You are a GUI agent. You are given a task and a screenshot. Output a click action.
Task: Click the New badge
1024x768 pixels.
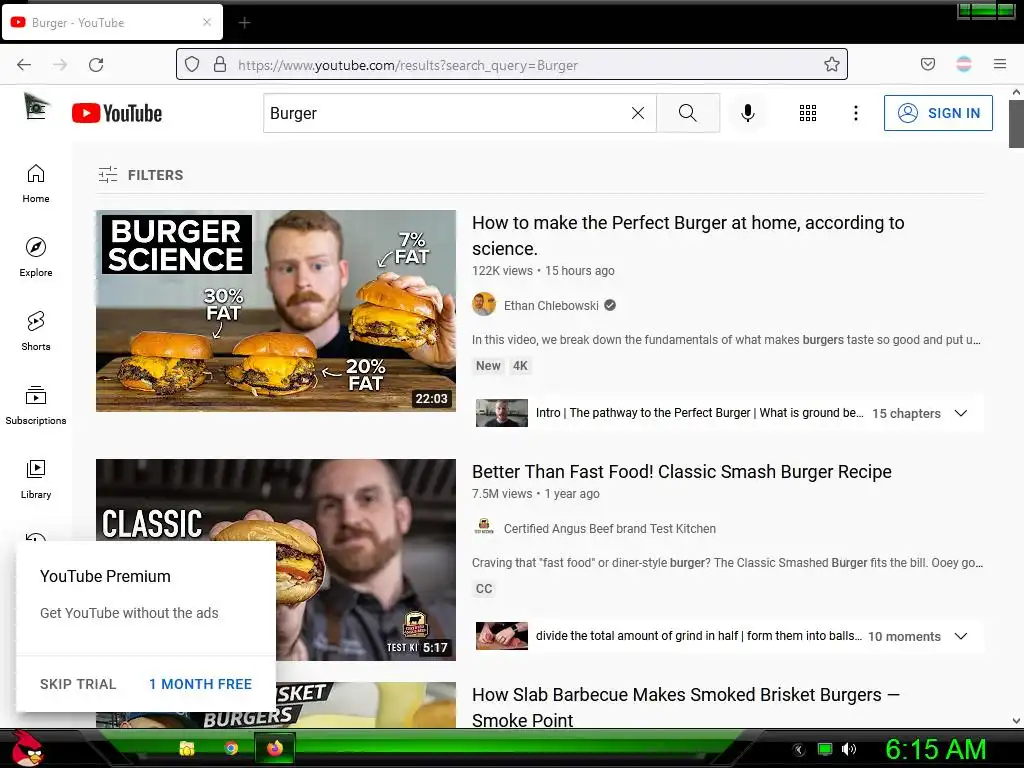[x=488, y=366]
